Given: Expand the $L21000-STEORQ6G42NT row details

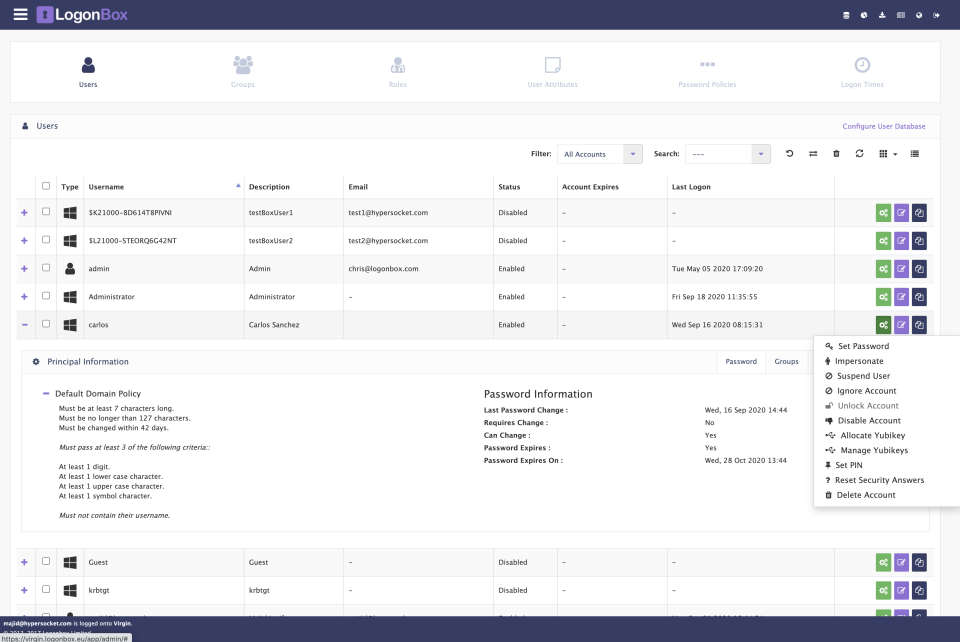Looking at the screenshot, I should pos(24,241).
